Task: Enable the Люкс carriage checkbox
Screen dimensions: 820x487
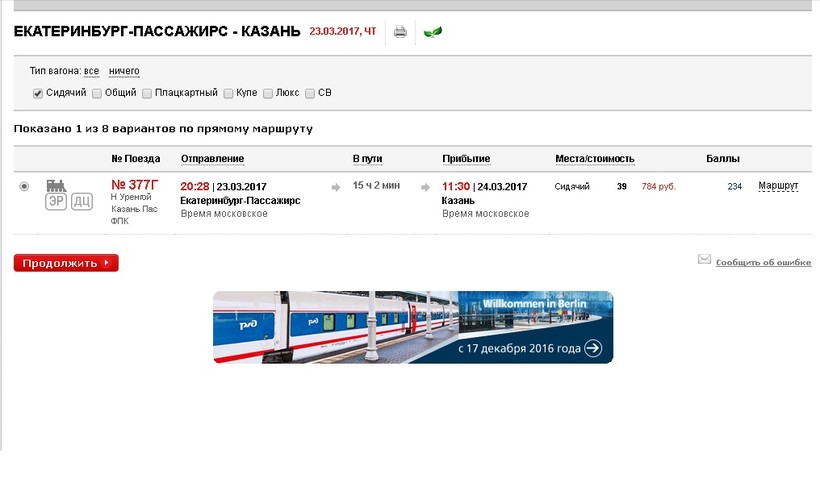Action: 268,93
